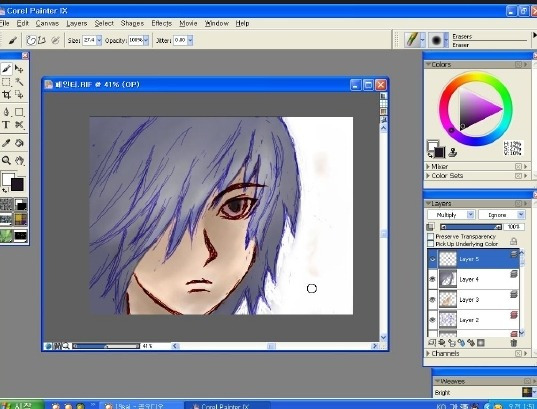Screen dimensions: 537x409
Task: Open the Effects menu
Action: point(162,23)
